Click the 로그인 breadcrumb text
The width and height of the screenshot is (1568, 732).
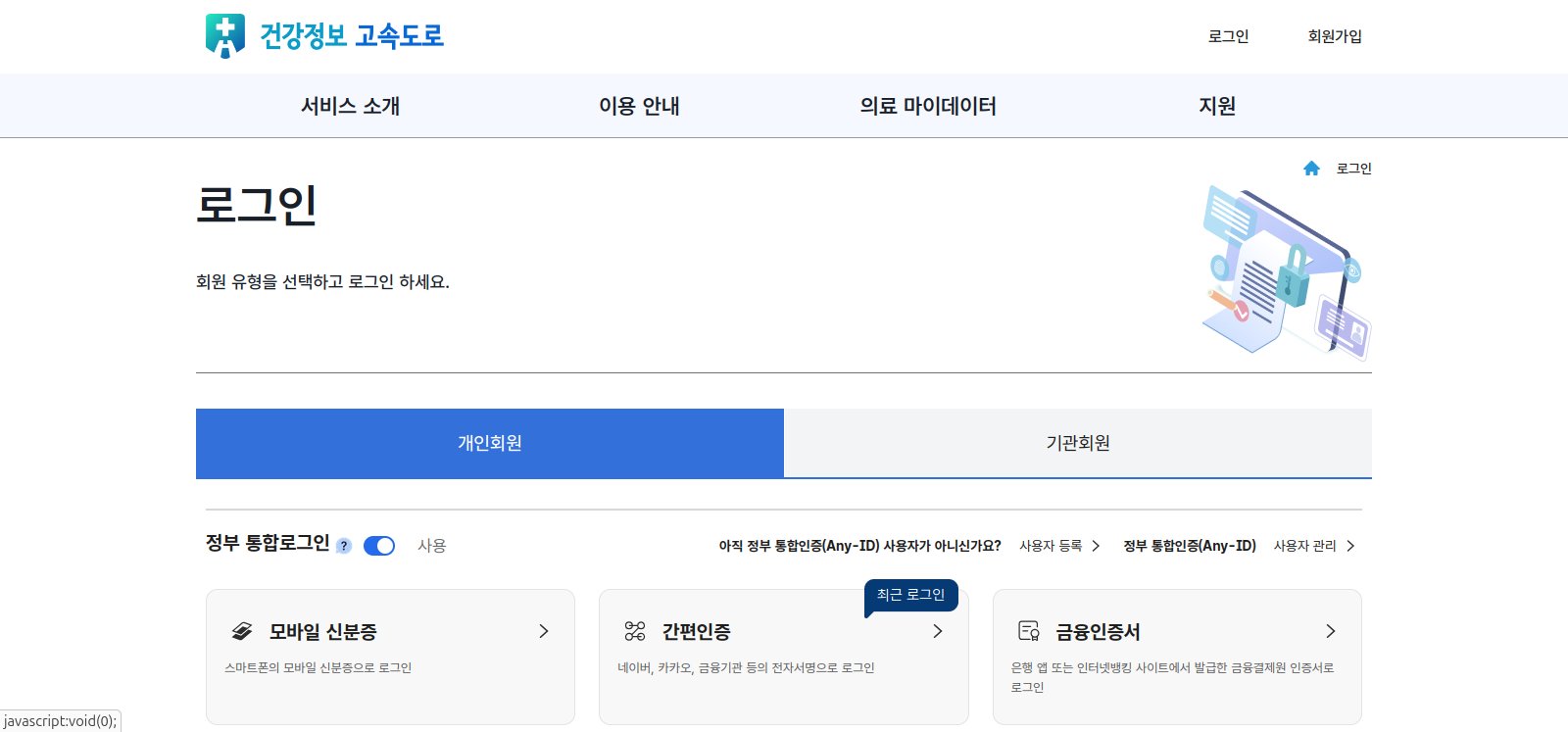point(1354,169)
